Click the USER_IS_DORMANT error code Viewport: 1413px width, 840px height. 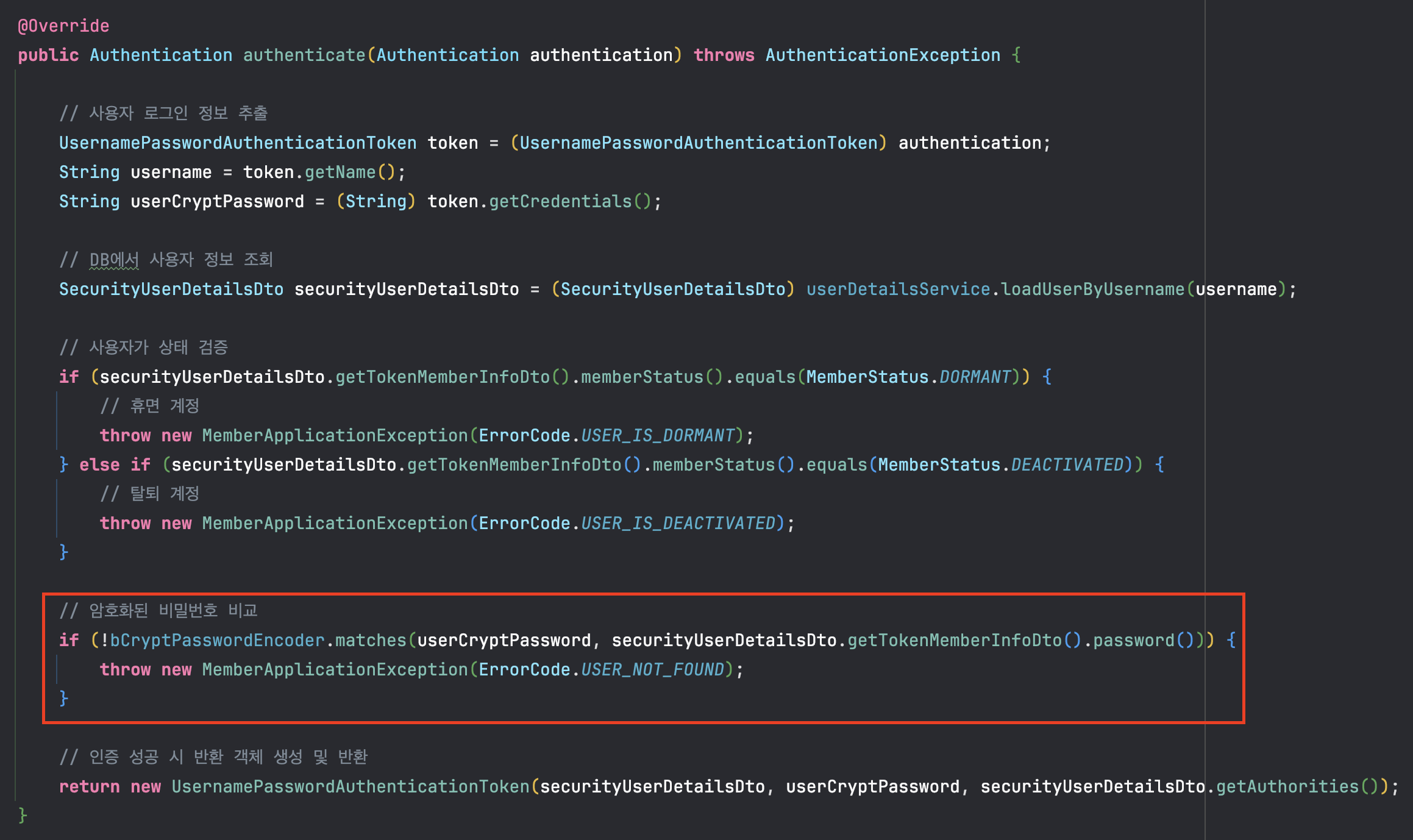click(657, 435)
